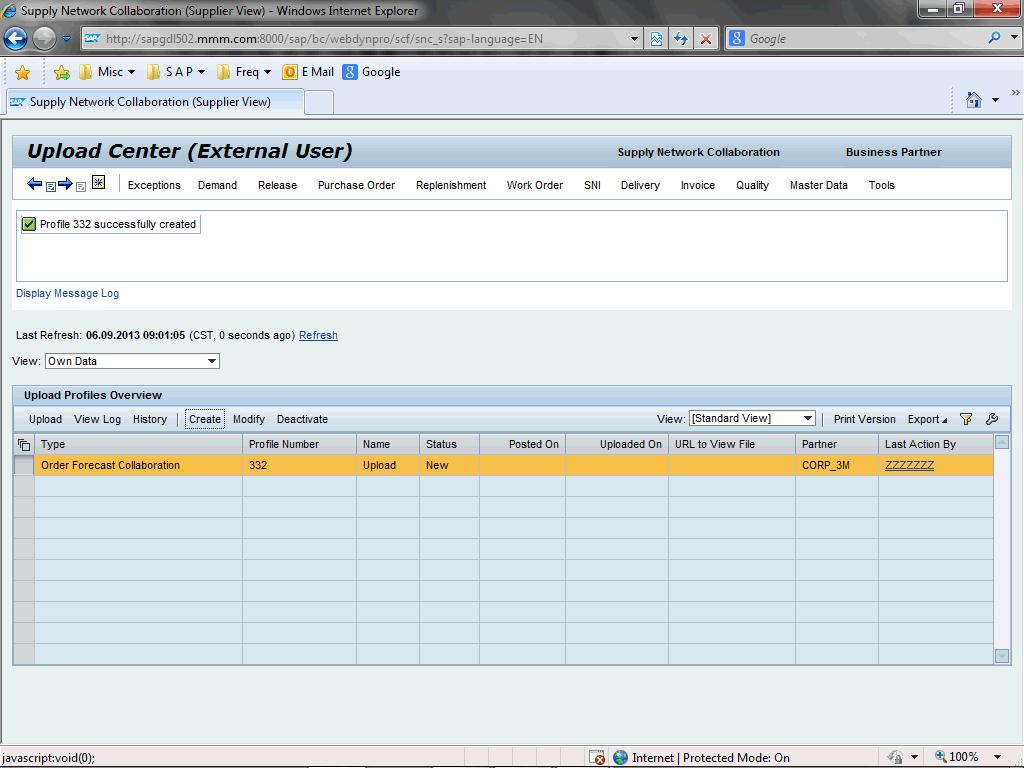This screenshot has height=768, width=1024.
Task: Select row checkbox for profile 332
Action: (24, 465)
